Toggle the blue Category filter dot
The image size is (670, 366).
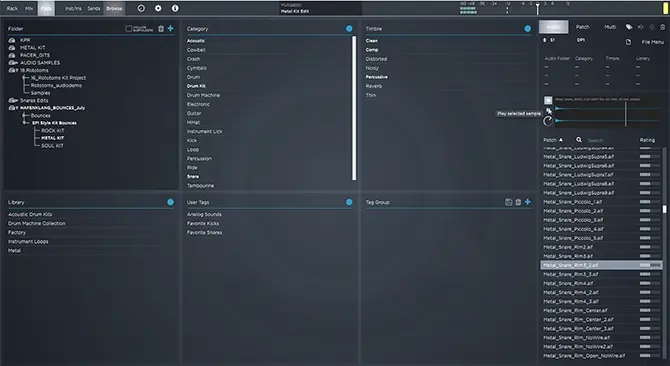click(349, 29)
